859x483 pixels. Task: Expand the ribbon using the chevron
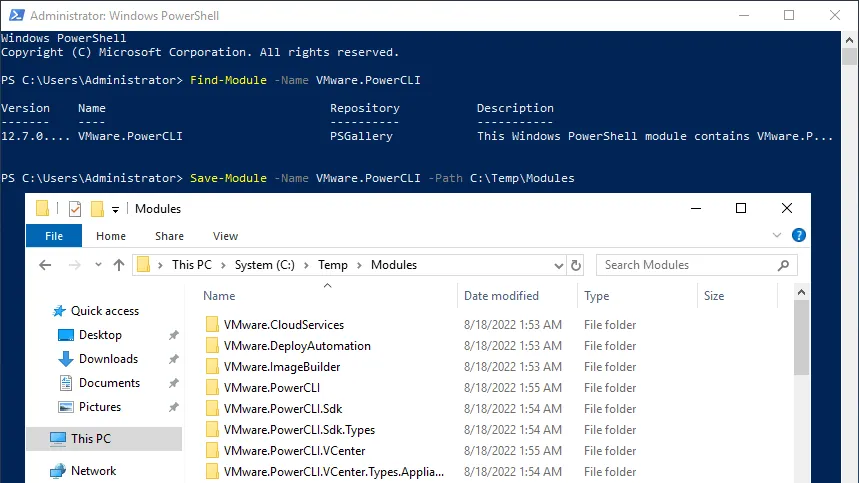[780, 236]
